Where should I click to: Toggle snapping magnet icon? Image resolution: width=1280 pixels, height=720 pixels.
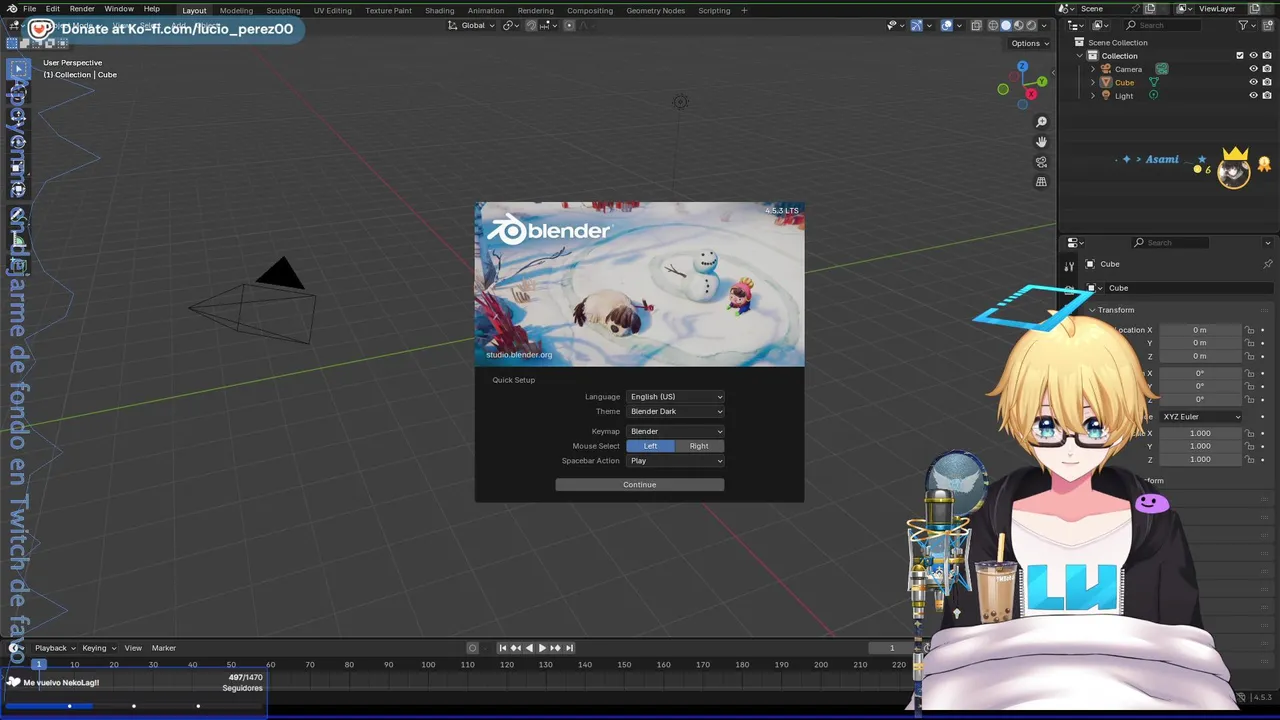click(x=530, y=25)
